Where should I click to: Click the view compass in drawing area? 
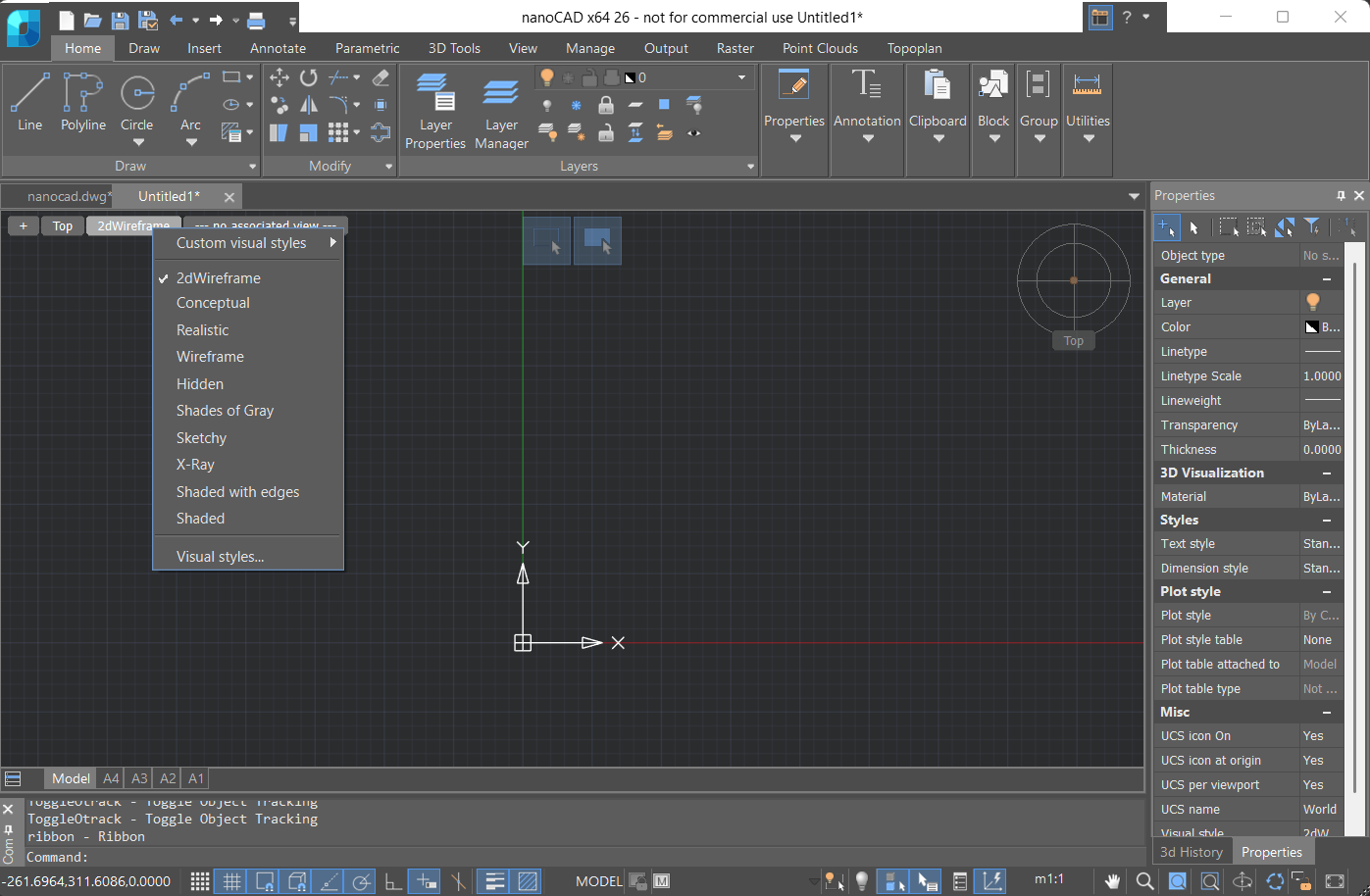click(1074, 280)
